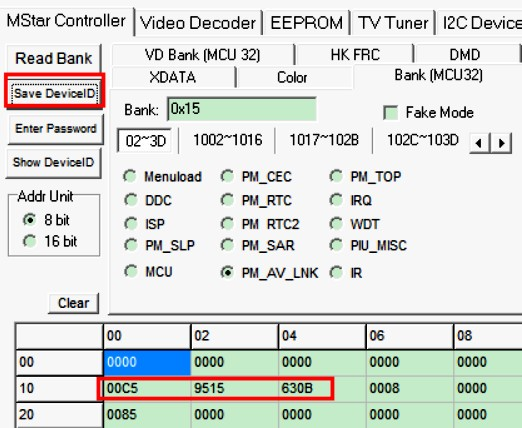Screen dimensions: 522x428
Task: Click the right tab scroll arrow
Action: (501, 143)
